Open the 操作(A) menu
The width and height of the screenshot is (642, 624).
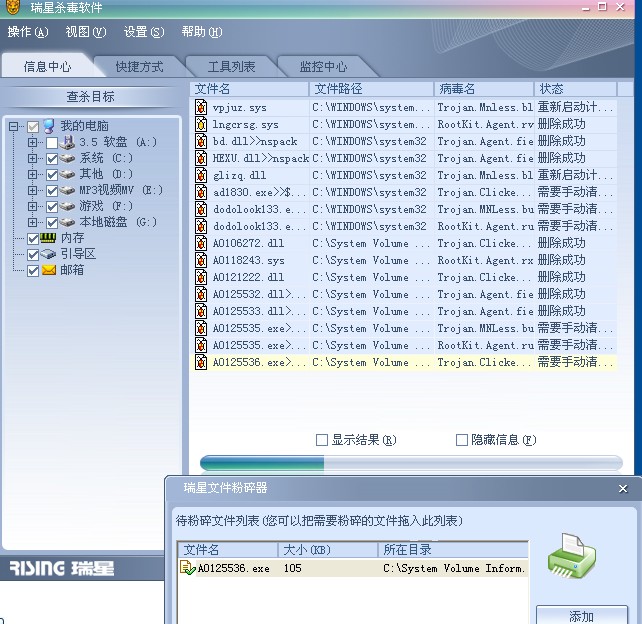coord(28,32)
